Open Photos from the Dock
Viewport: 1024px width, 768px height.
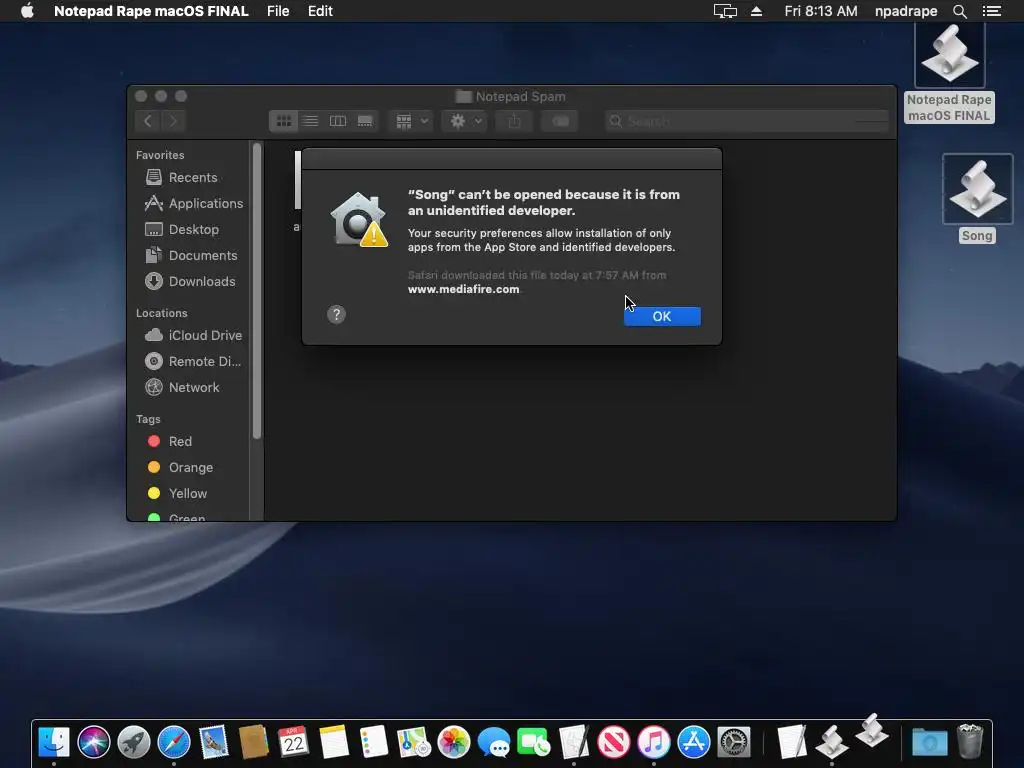(454, 743)
